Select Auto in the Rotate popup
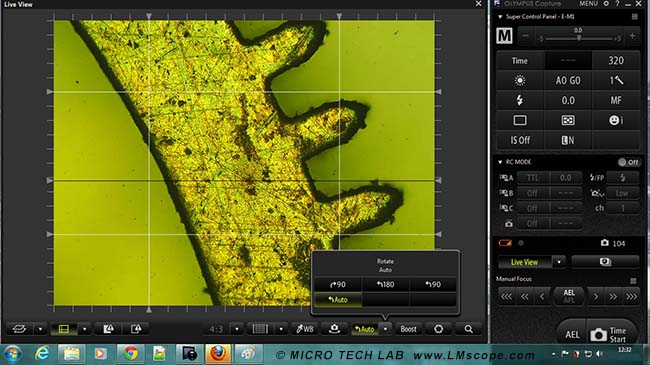The height and width of the screenshot is (365, 650). (x=338, y=299)
